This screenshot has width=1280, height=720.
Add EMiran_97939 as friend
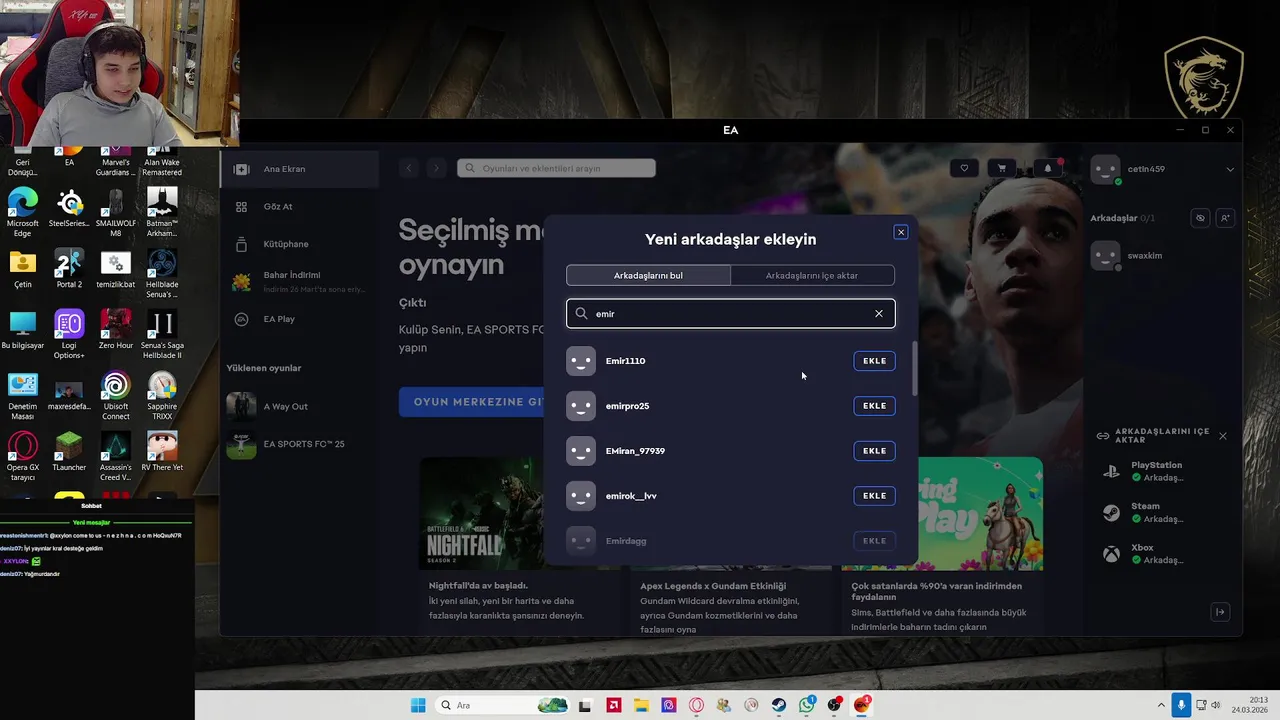pyautogui.click(x=874, y=451)
